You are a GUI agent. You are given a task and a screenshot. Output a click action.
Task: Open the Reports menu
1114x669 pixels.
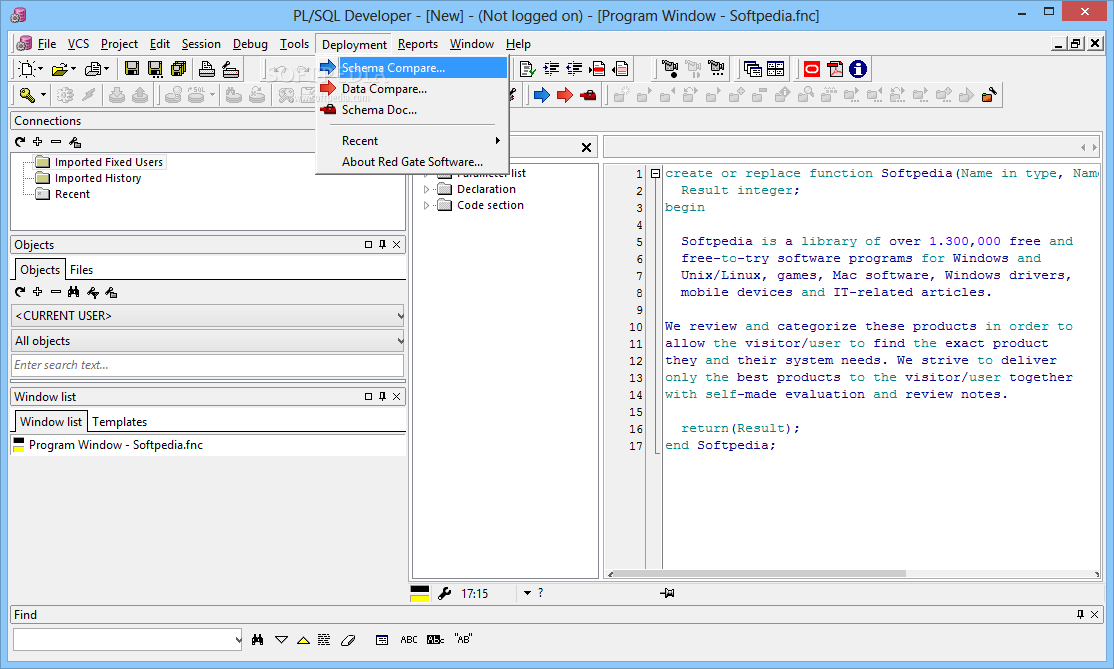pyautogui.click(x=418, y=44)
